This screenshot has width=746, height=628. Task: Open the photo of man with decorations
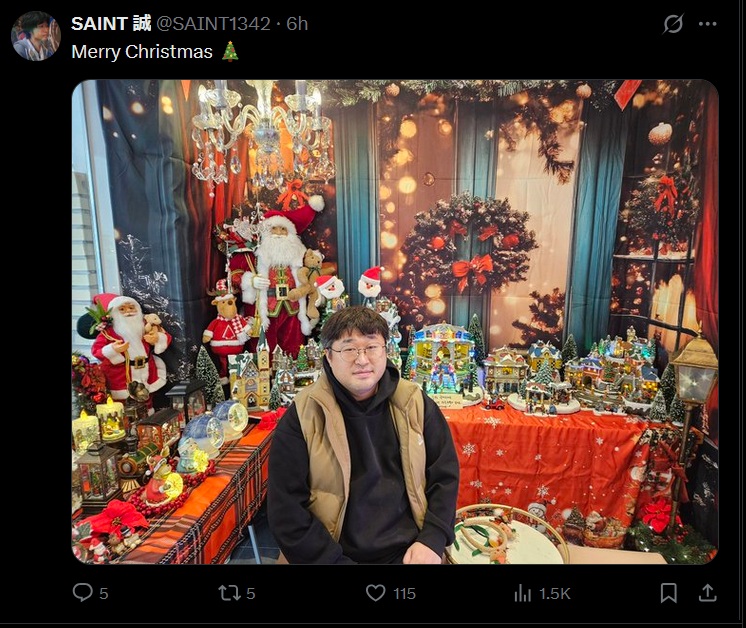click(395, 322)
